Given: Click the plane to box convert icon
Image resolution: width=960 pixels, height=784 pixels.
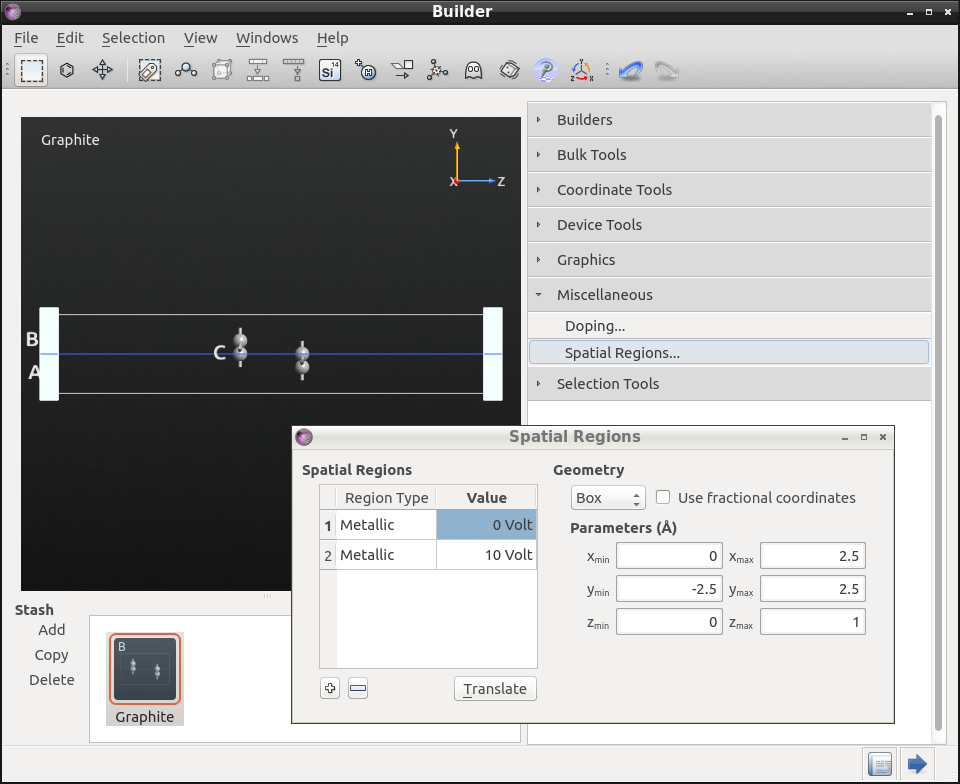Looking at the screenshot, I should click(402, 71).
